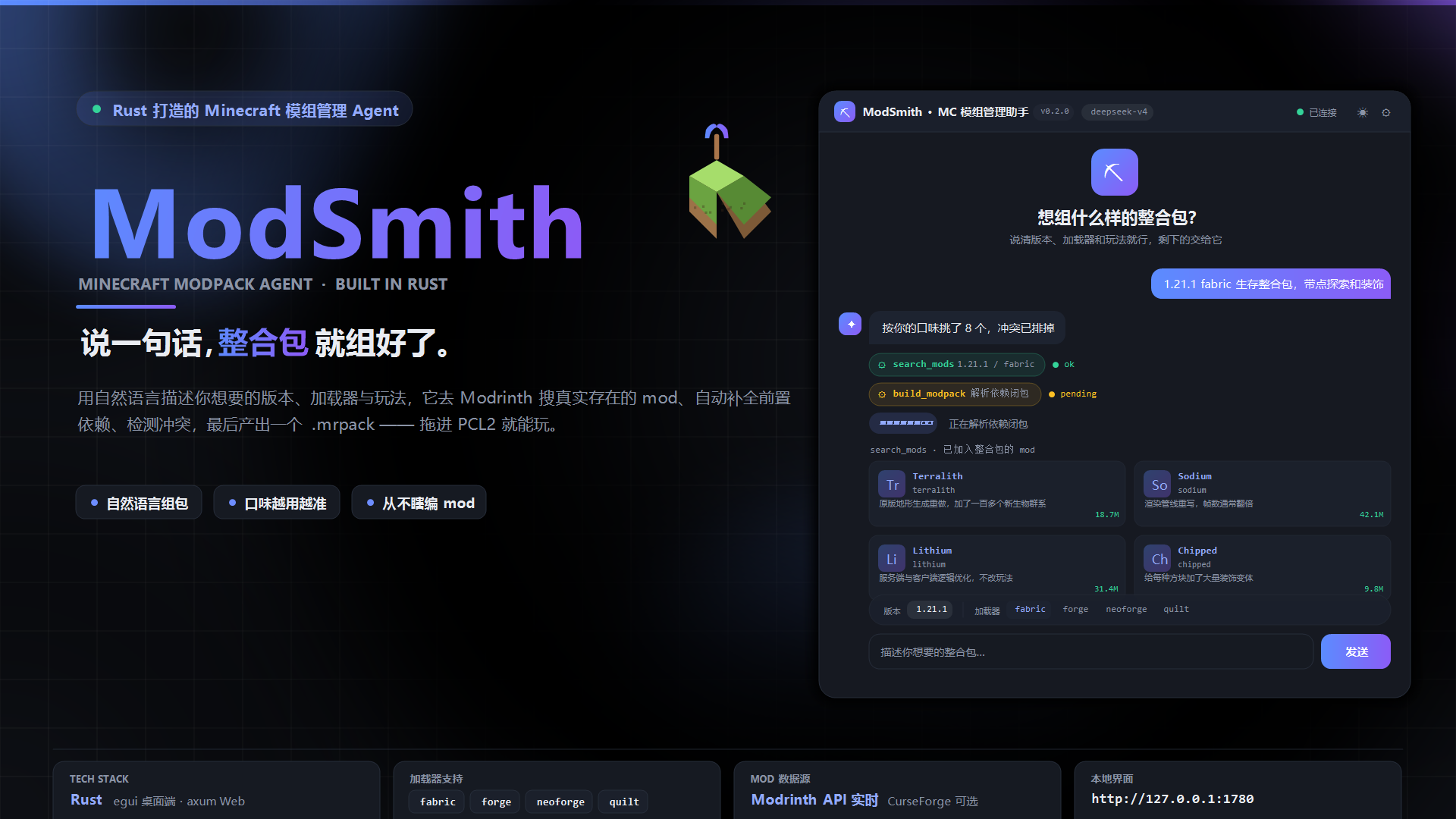
Task: Open settings via the gear icon
Action: tap(1386, 112)
